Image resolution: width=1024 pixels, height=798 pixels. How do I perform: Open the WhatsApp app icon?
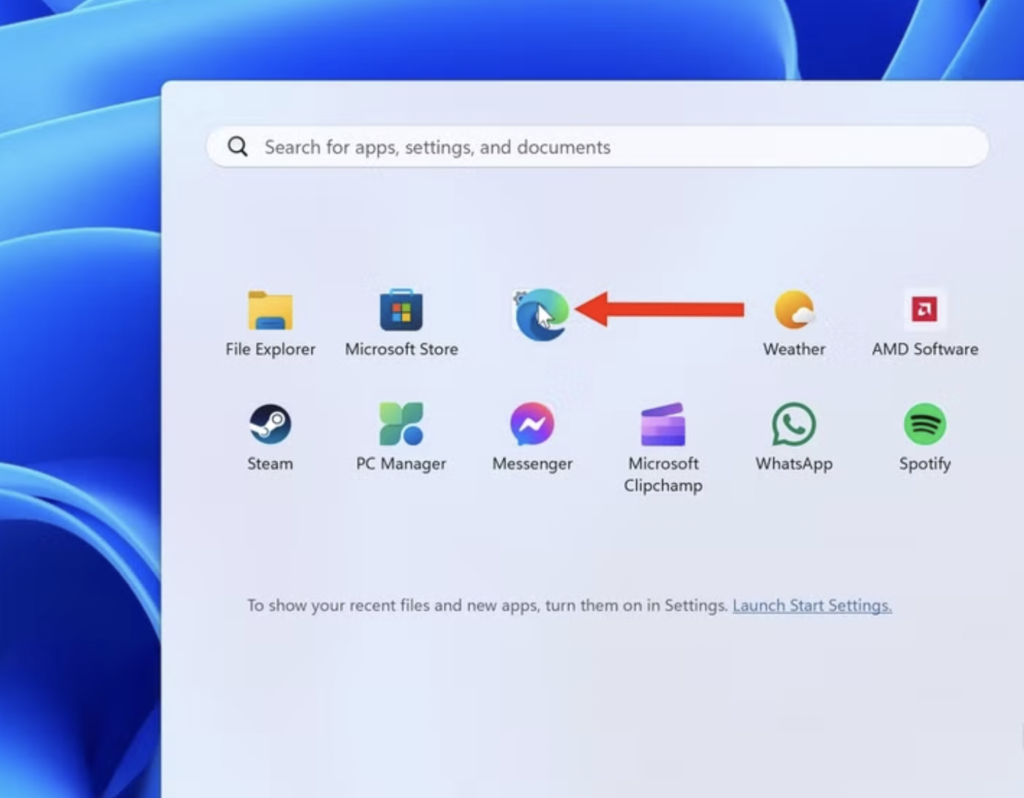coord(794,425)
